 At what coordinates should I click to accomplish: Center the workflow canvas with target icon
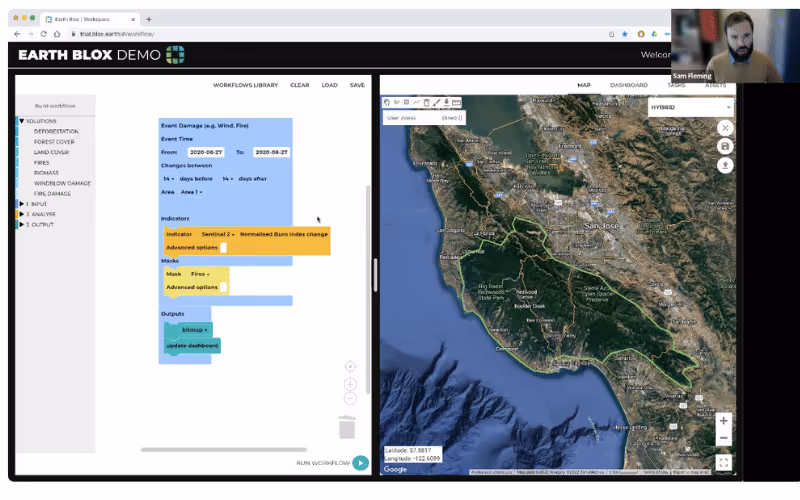350,366
